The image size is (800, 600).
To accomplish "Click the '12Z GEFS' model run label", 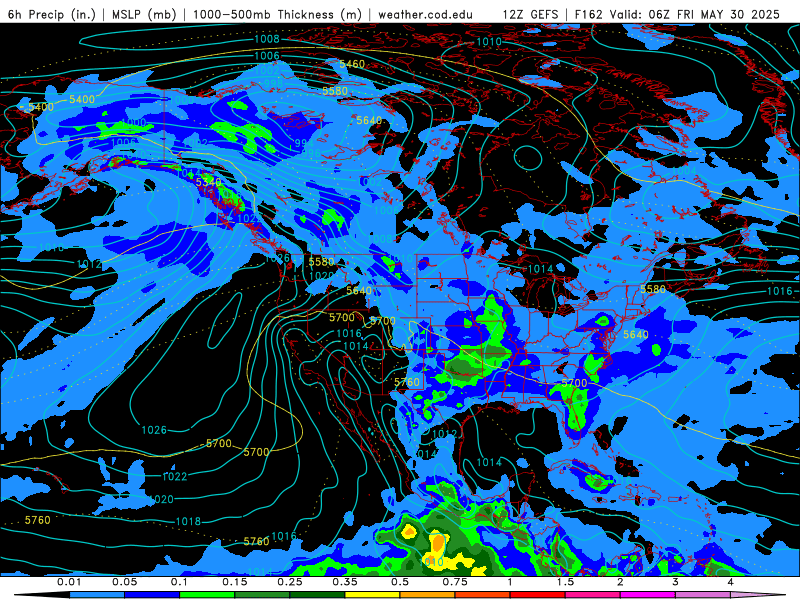I will click(x=530, y=14).
